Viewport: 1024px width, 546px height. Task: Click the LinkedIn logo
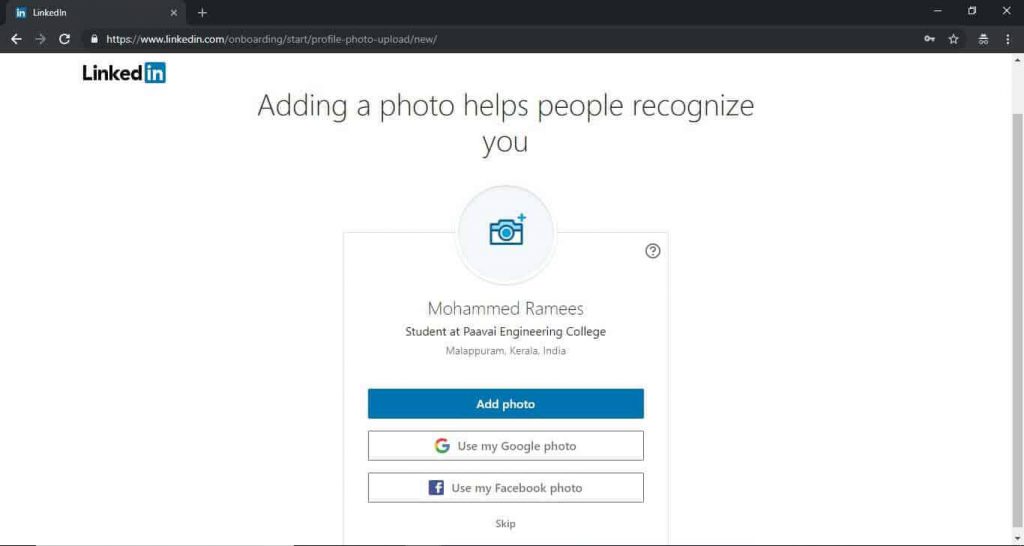click(124, 72)
